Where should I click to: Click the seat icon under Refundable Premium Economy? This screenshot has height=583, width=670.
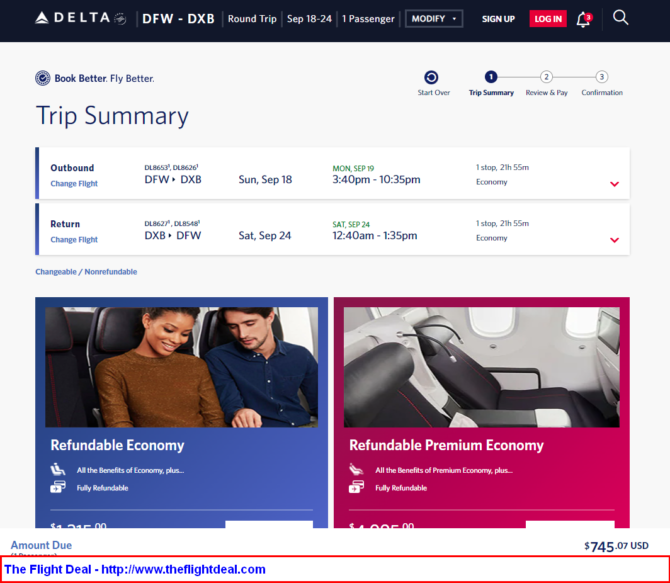356,469
